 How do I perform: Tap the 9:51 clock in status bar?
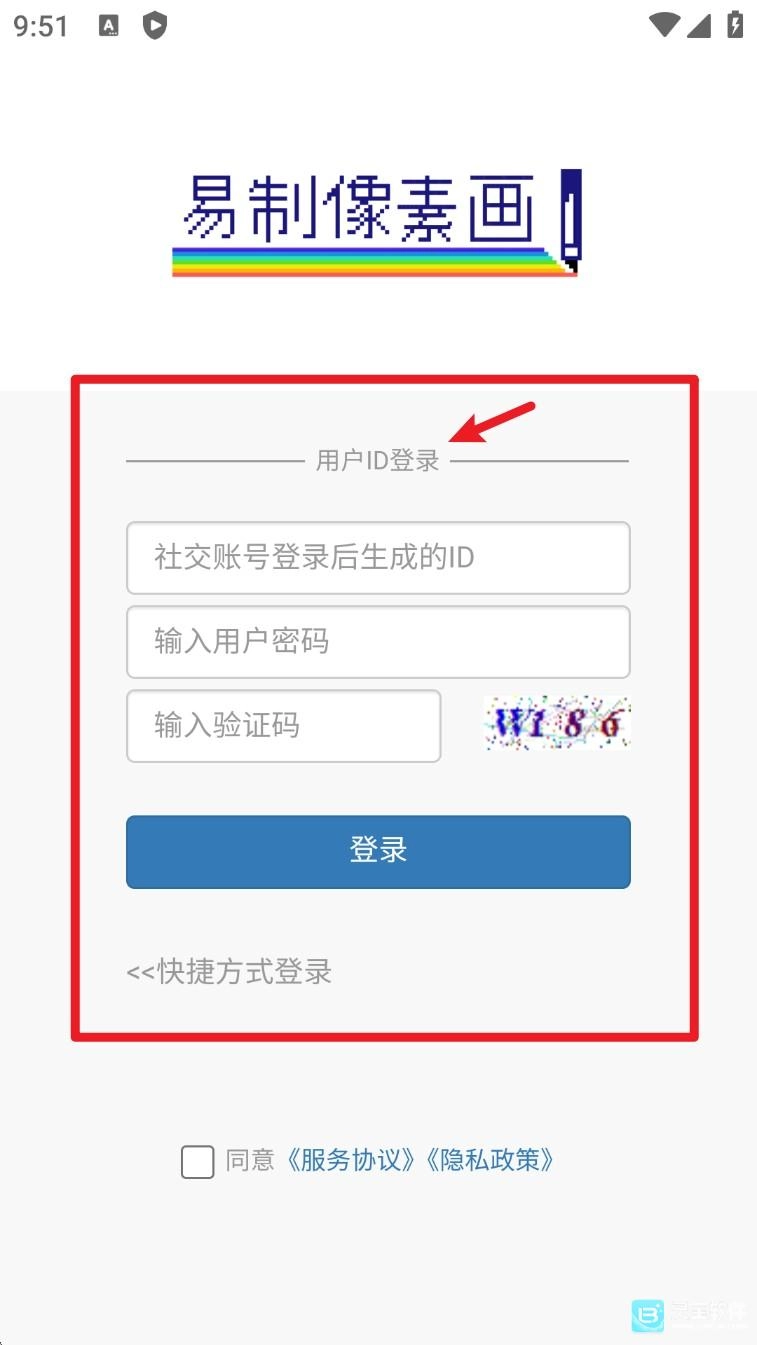coord(42,26)
